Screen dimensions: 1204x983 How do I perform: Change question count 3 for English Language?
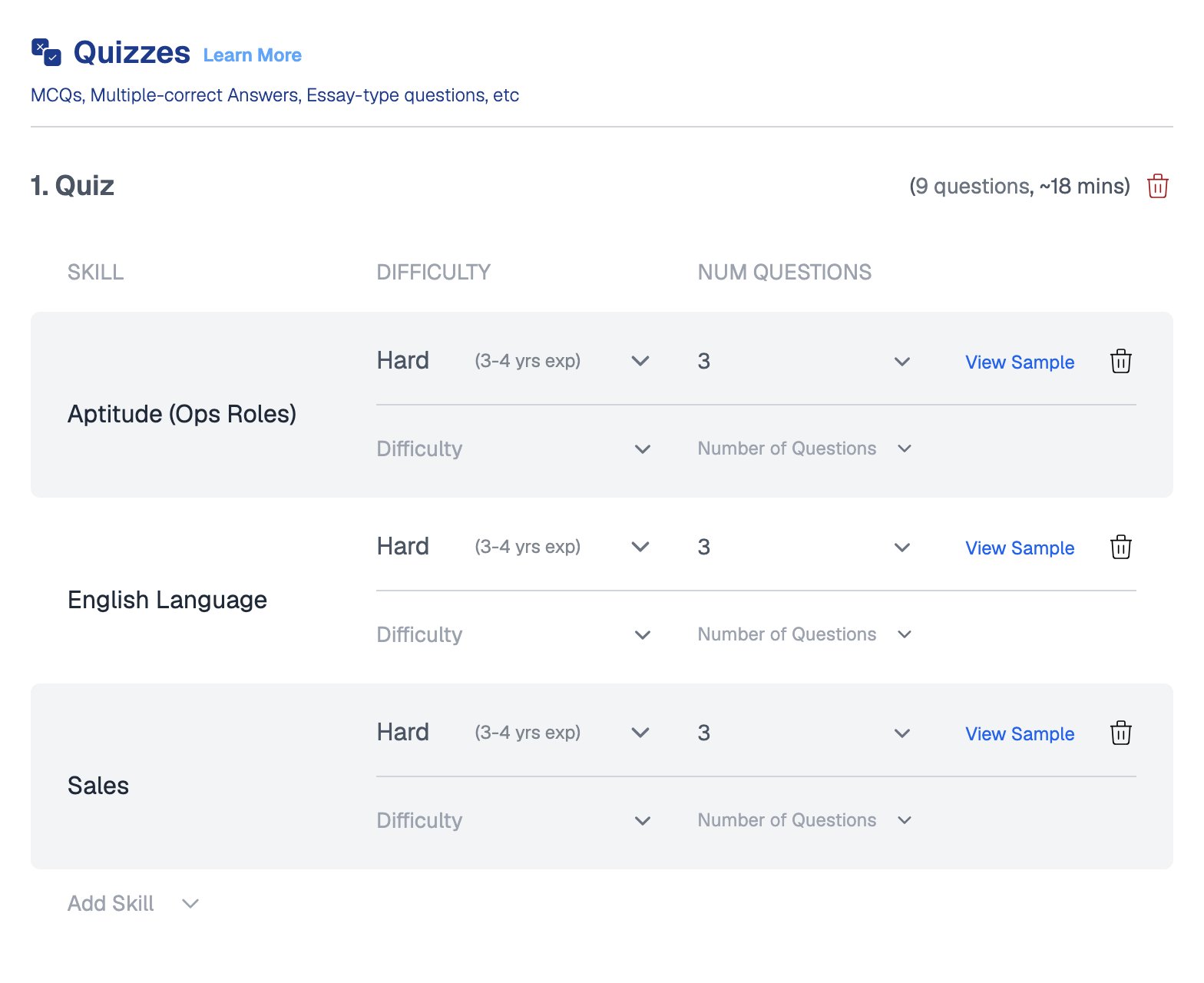click(804, 547)
